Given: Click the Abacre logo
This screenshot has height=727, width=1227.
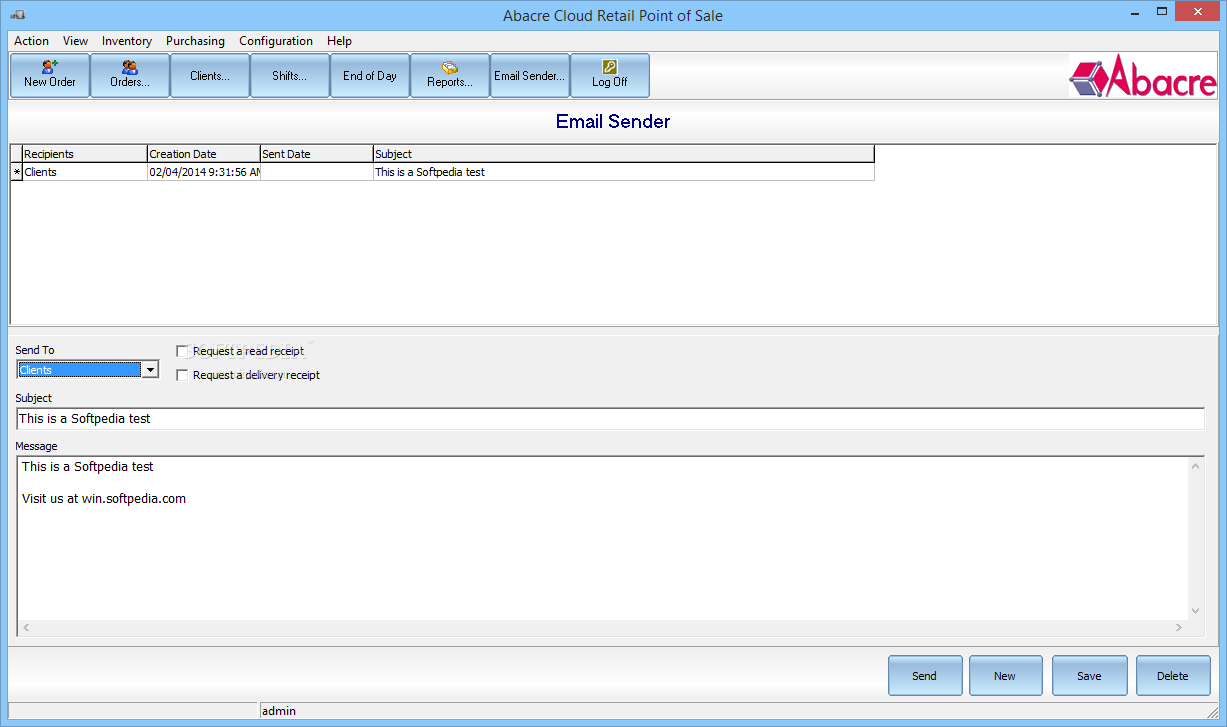Looking at the screenshot, I should tap(1143, 76).
